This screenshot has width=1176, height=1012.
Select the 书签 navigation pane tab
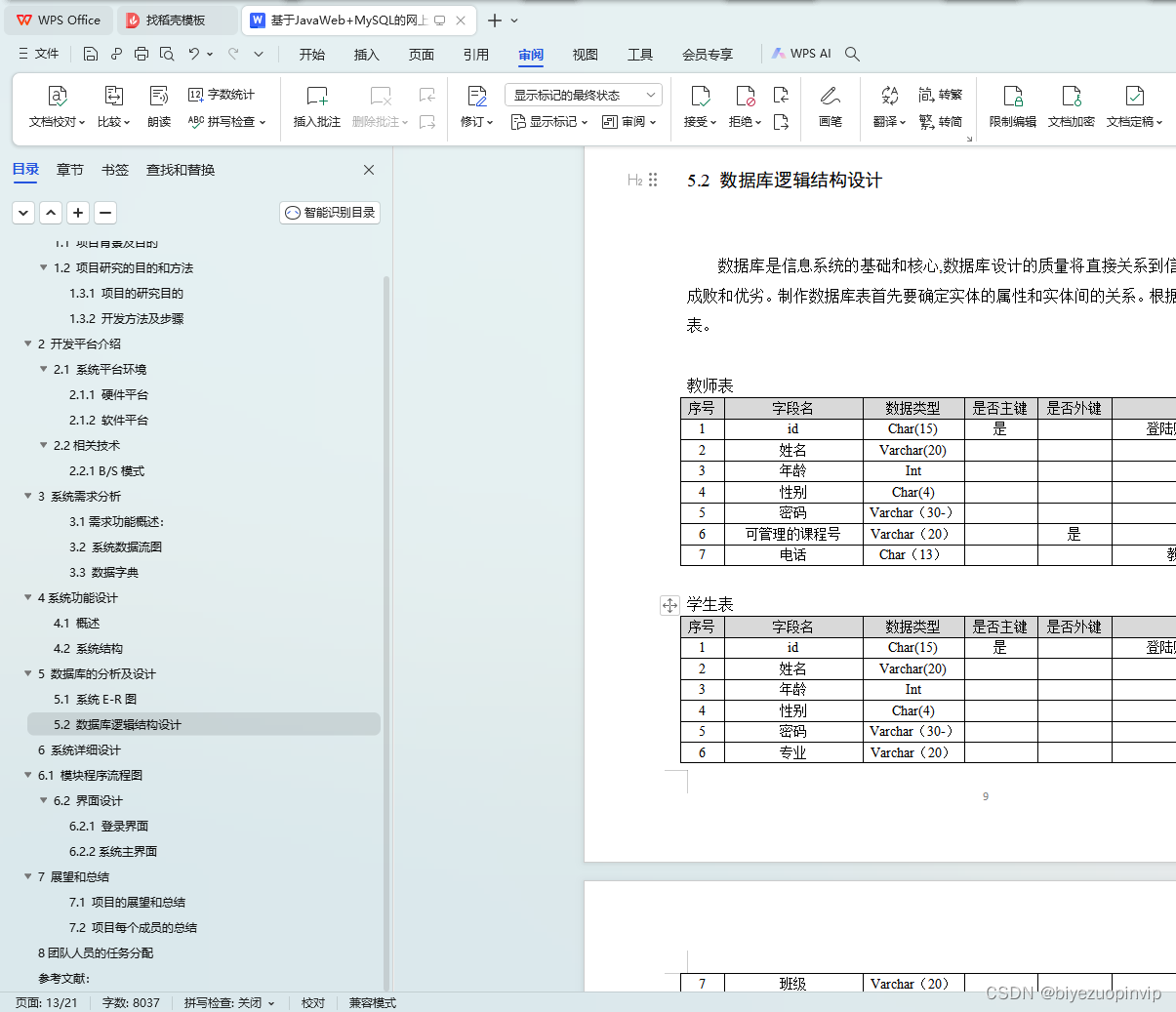tap(115, 170)
